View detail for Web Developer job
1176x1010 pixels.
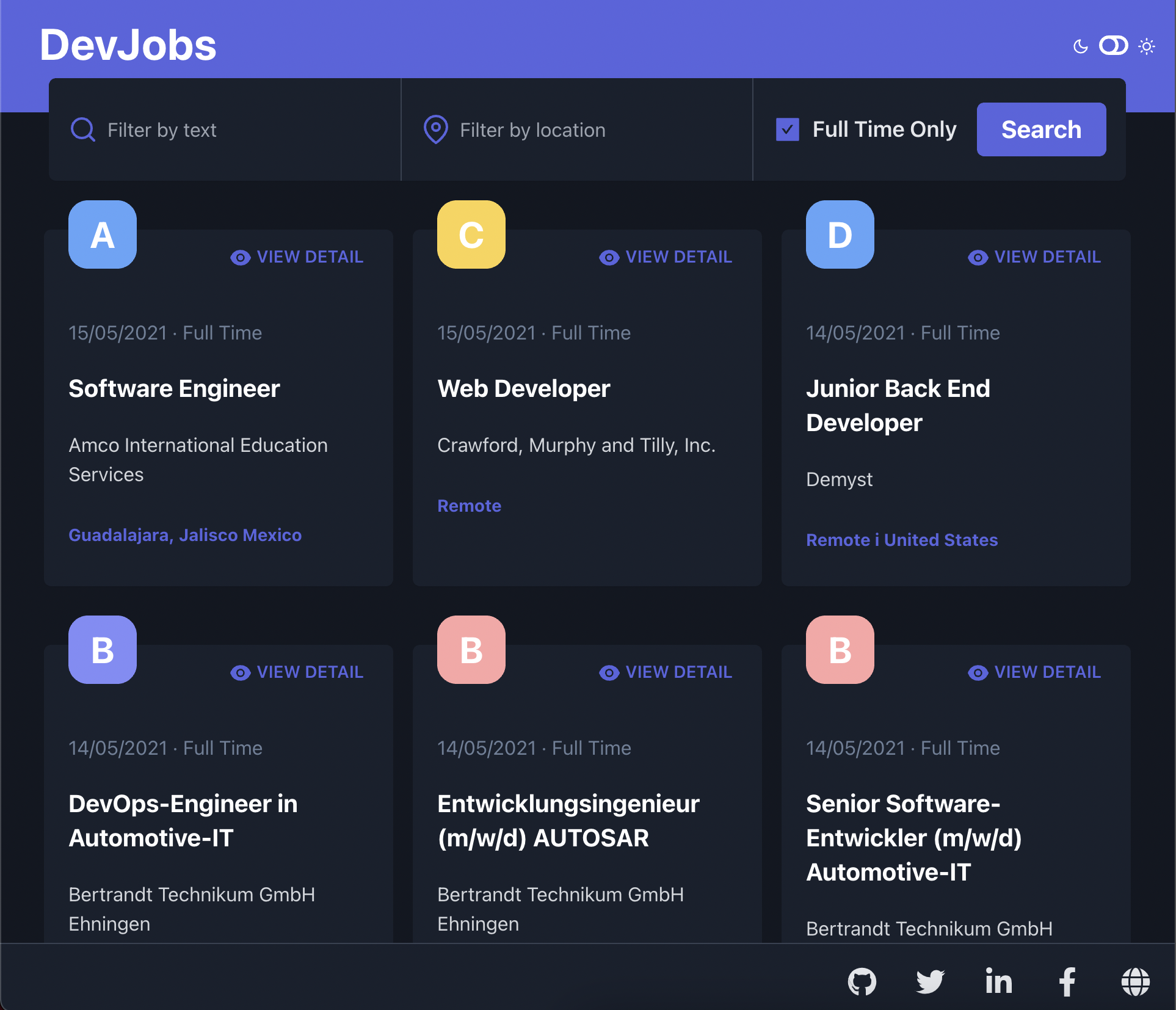coord(666,257)
